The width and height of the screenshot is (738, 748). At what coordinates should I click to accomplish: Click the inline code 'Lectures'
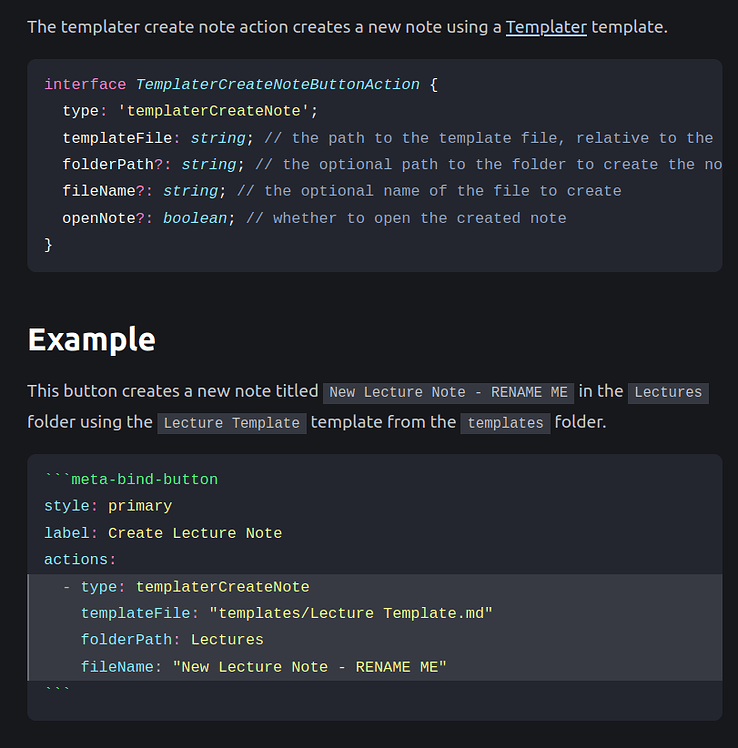point(668,393)
